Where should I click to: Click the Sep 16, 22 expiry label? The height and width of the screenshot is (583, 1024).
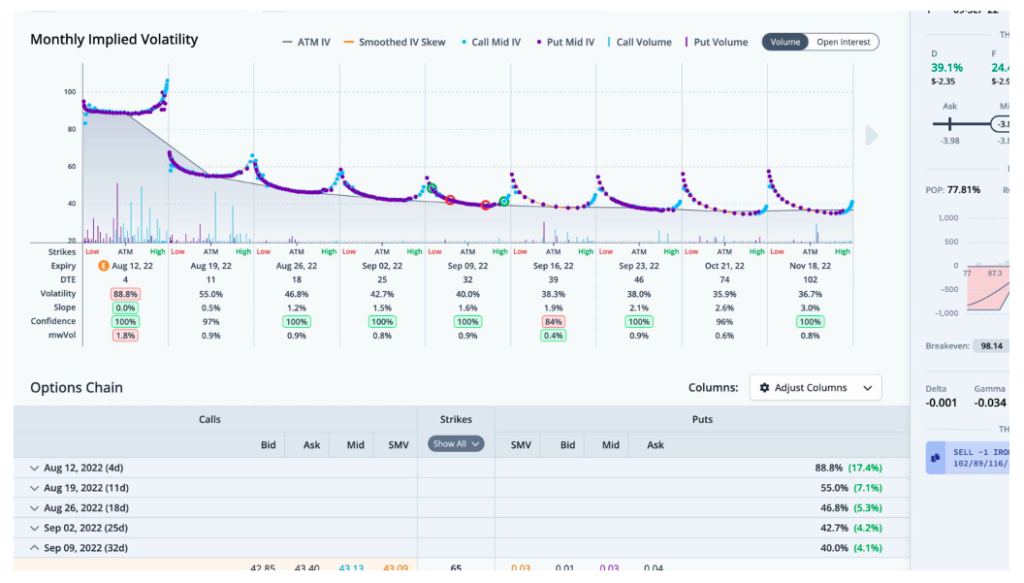click(553, 266)
